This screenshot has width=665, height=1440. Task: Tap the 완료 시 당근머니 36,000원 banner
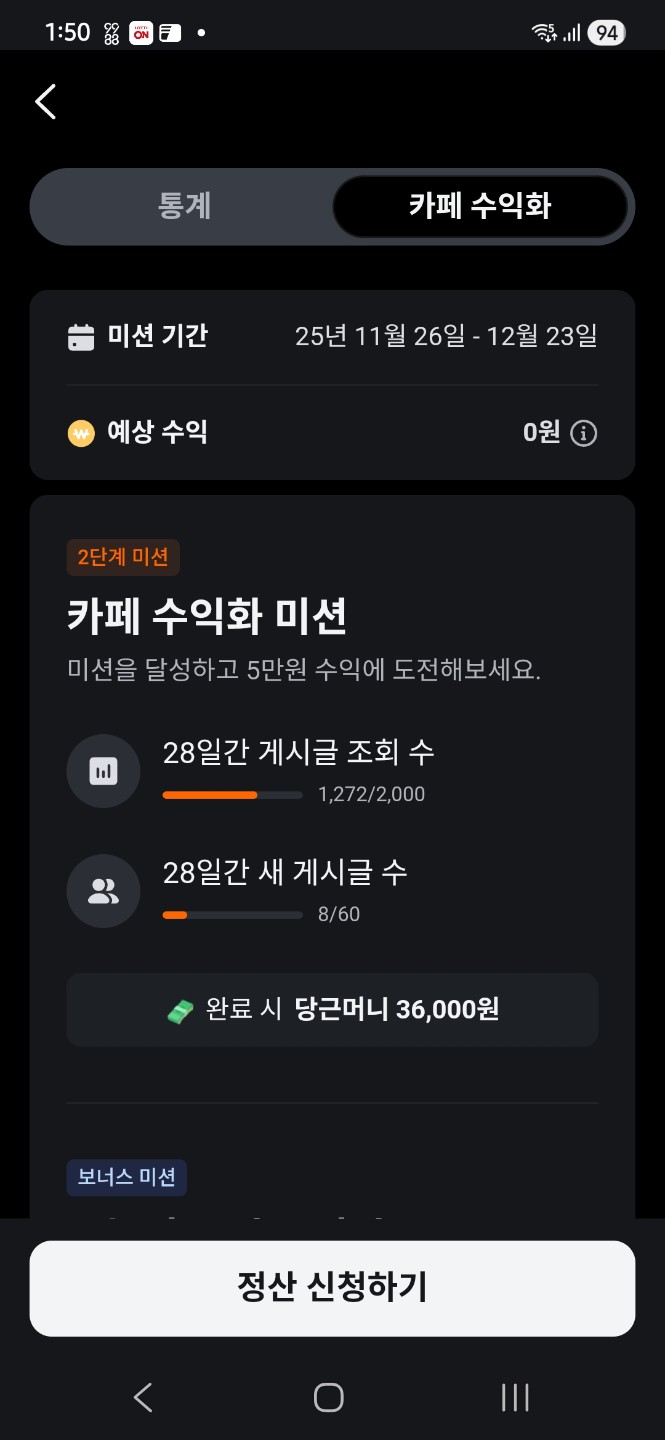(x=332, y=1010)
